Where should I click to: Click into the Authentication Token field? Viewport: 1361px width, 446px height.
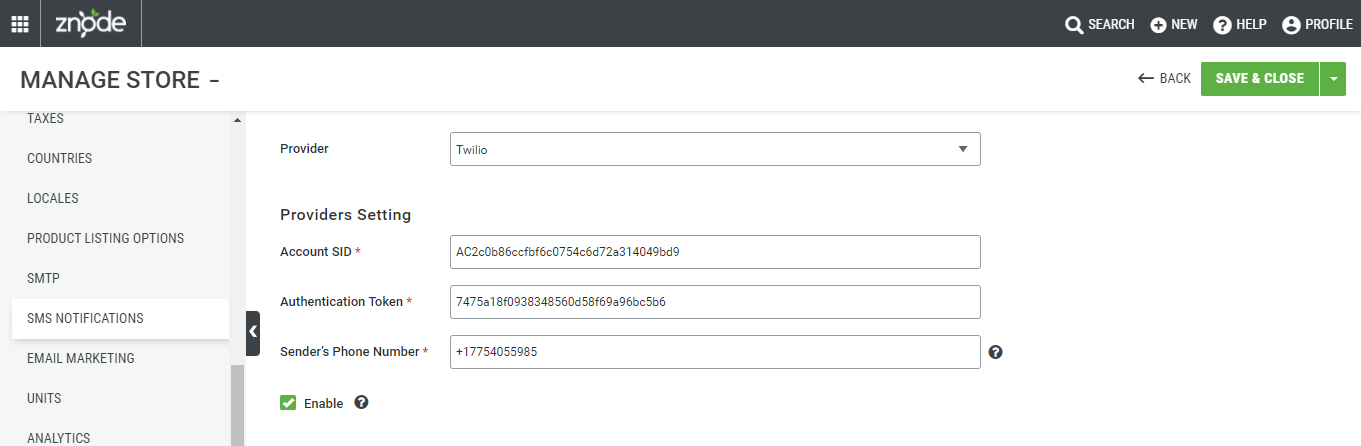click(x=715, y=302)
